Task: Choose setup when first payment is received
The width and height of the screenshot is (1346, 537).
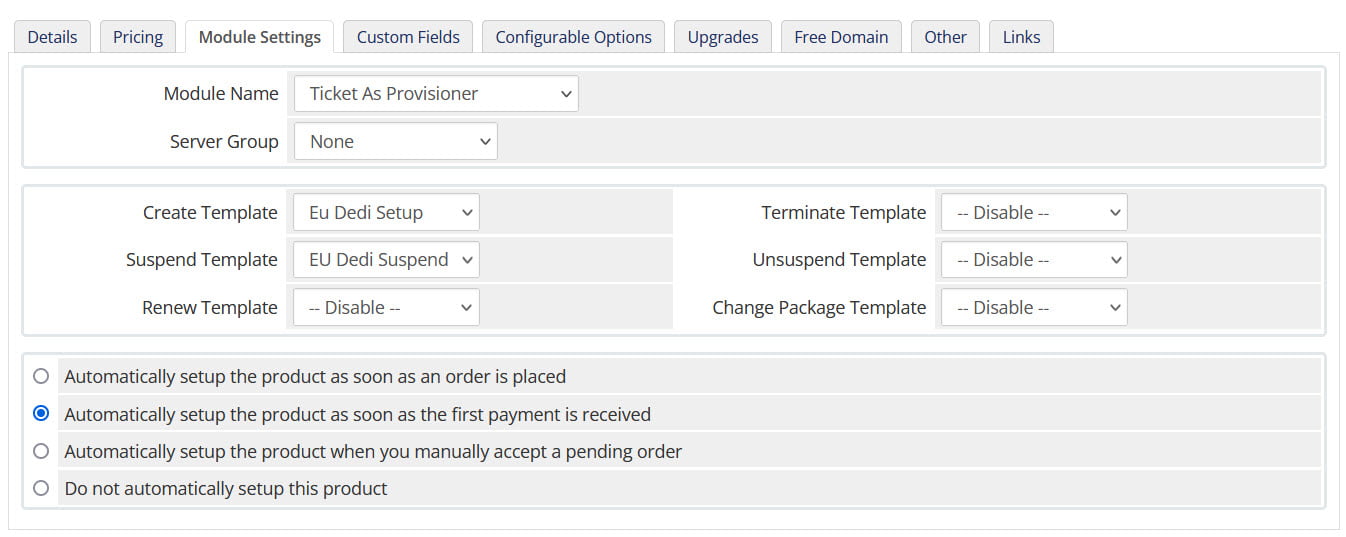Action: [x=41, y=414]
